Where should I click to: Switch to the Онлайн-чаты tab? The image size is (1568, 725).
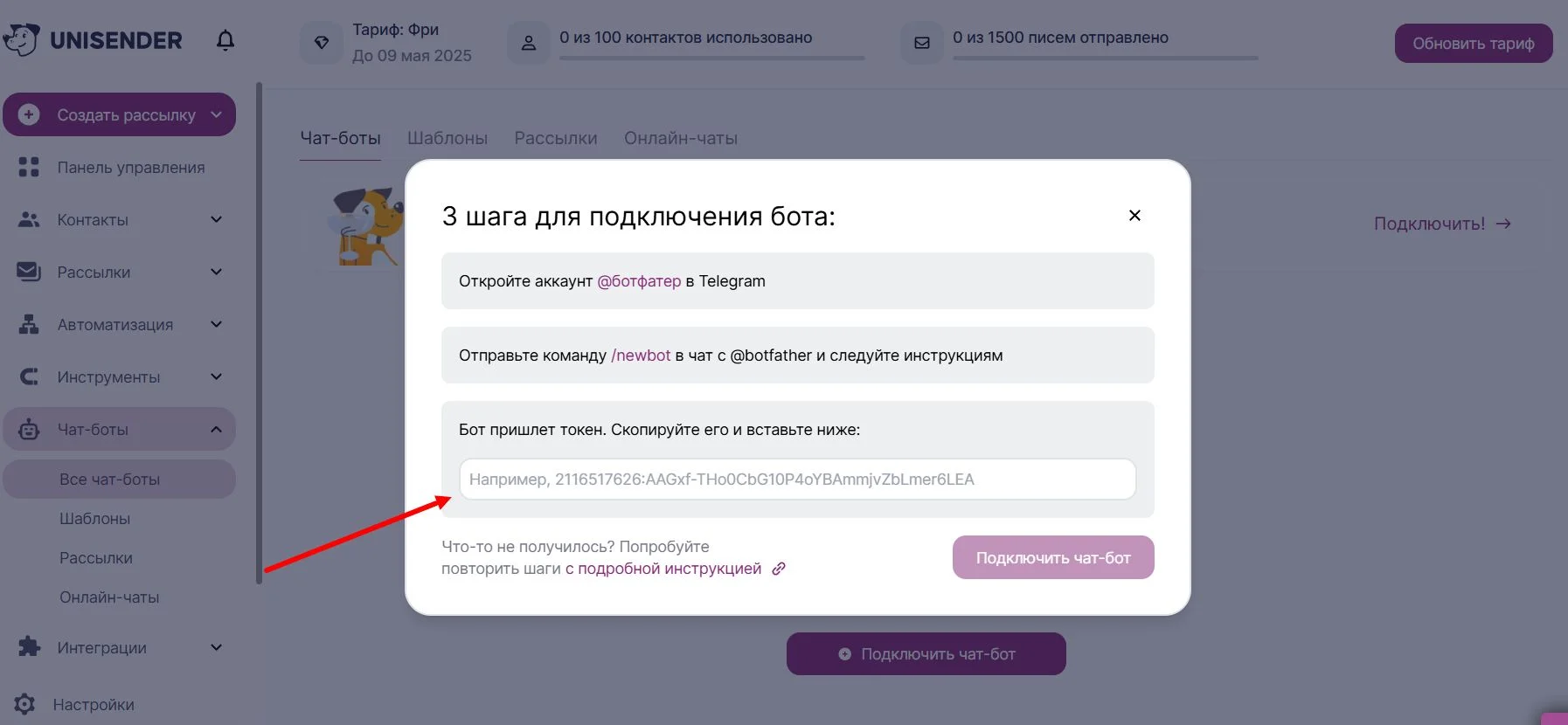pos(681,138)
